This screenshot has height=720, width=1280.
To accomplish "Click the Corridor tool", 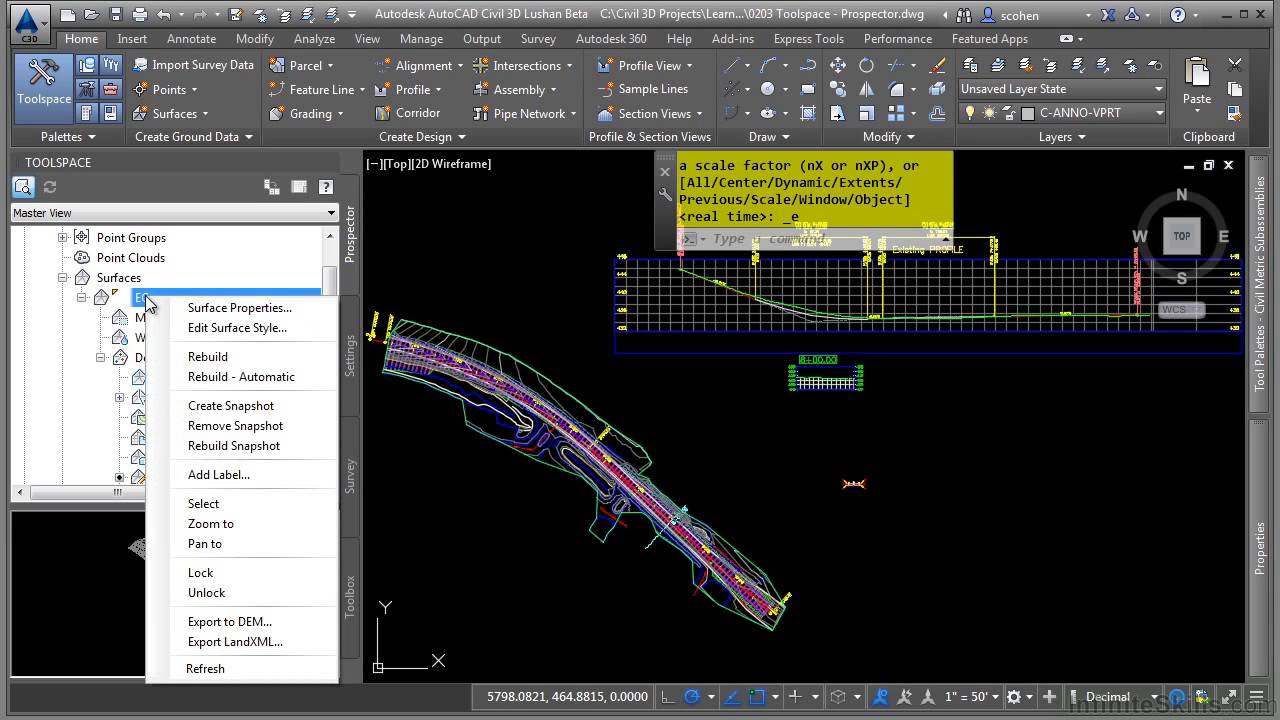I will [x=407, y=113].
